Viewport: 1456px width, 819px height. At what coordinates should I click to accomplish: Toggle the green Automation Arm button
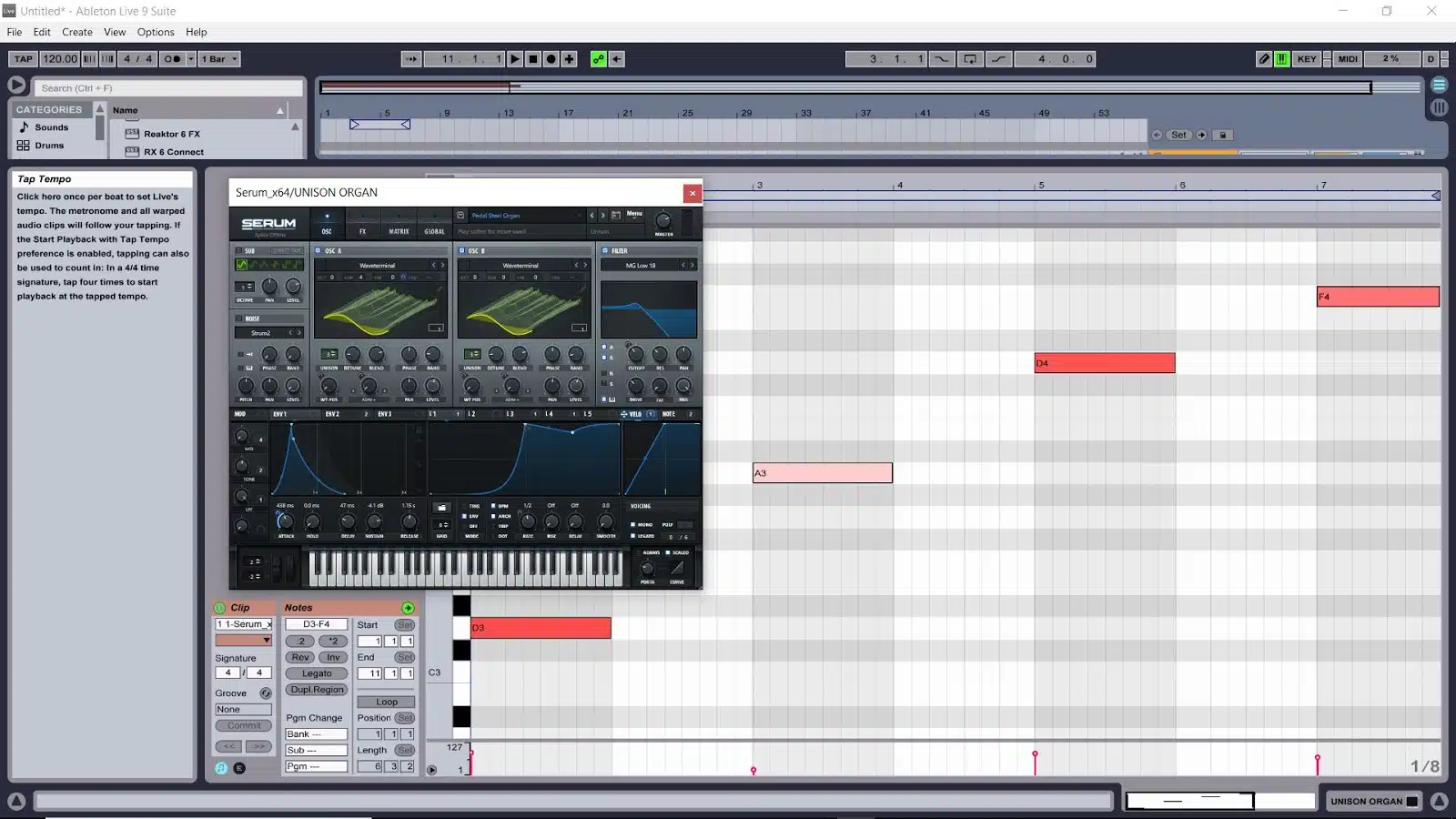click(599, 58)
